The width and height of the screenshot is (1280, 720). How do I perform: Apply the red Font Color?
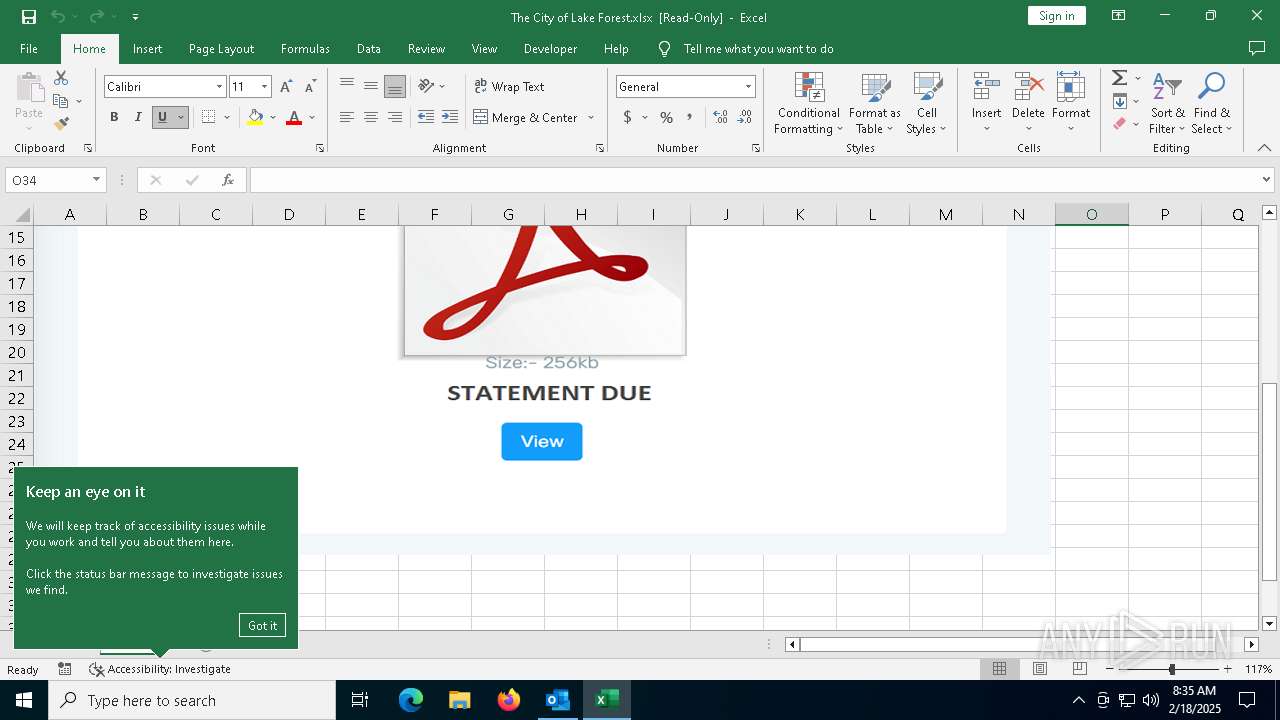click(294, 117)
